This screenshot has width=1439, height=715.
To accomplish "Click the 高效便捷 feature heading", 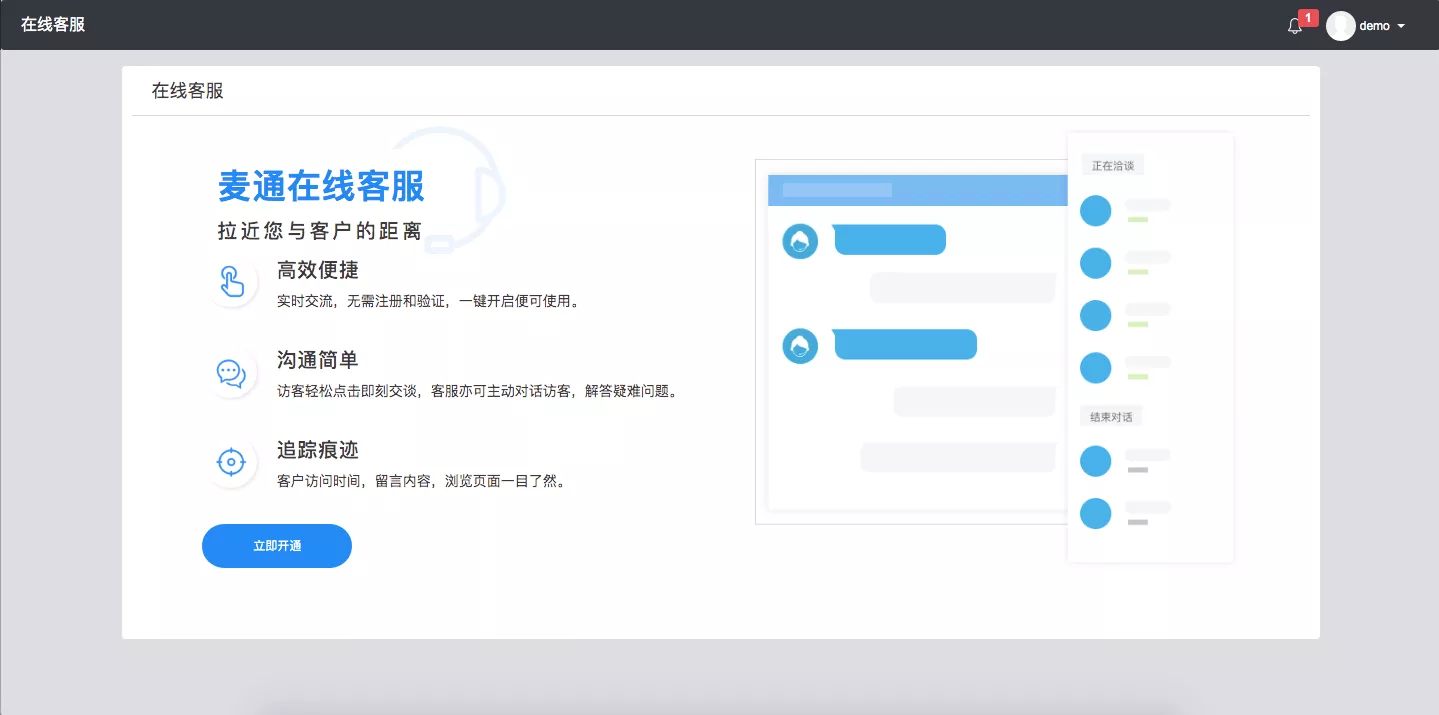I will pos(318,270).
